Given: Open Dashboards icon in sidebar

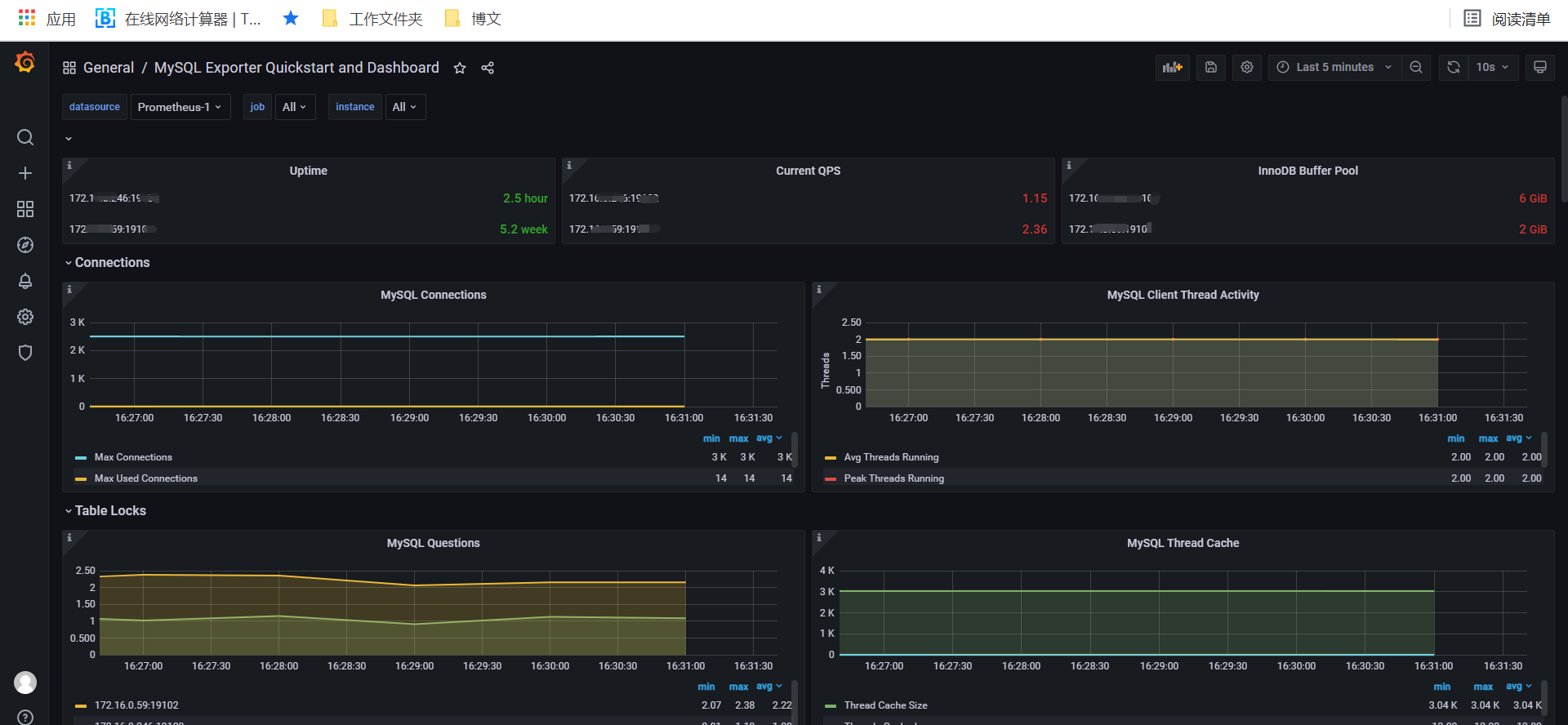Looking at the screenshot, I should [25, 209].
